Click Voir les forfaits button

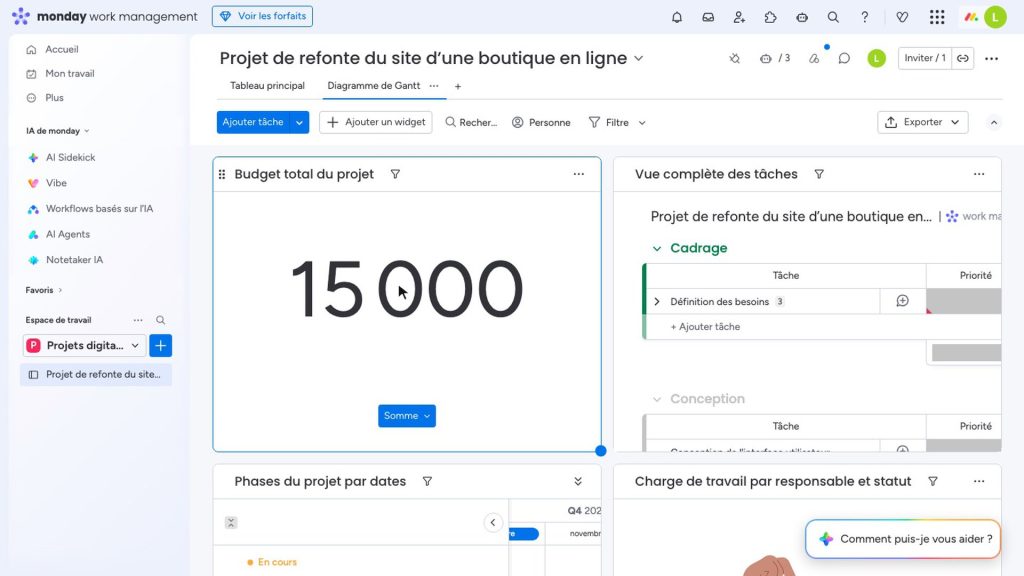pos(262,16)
